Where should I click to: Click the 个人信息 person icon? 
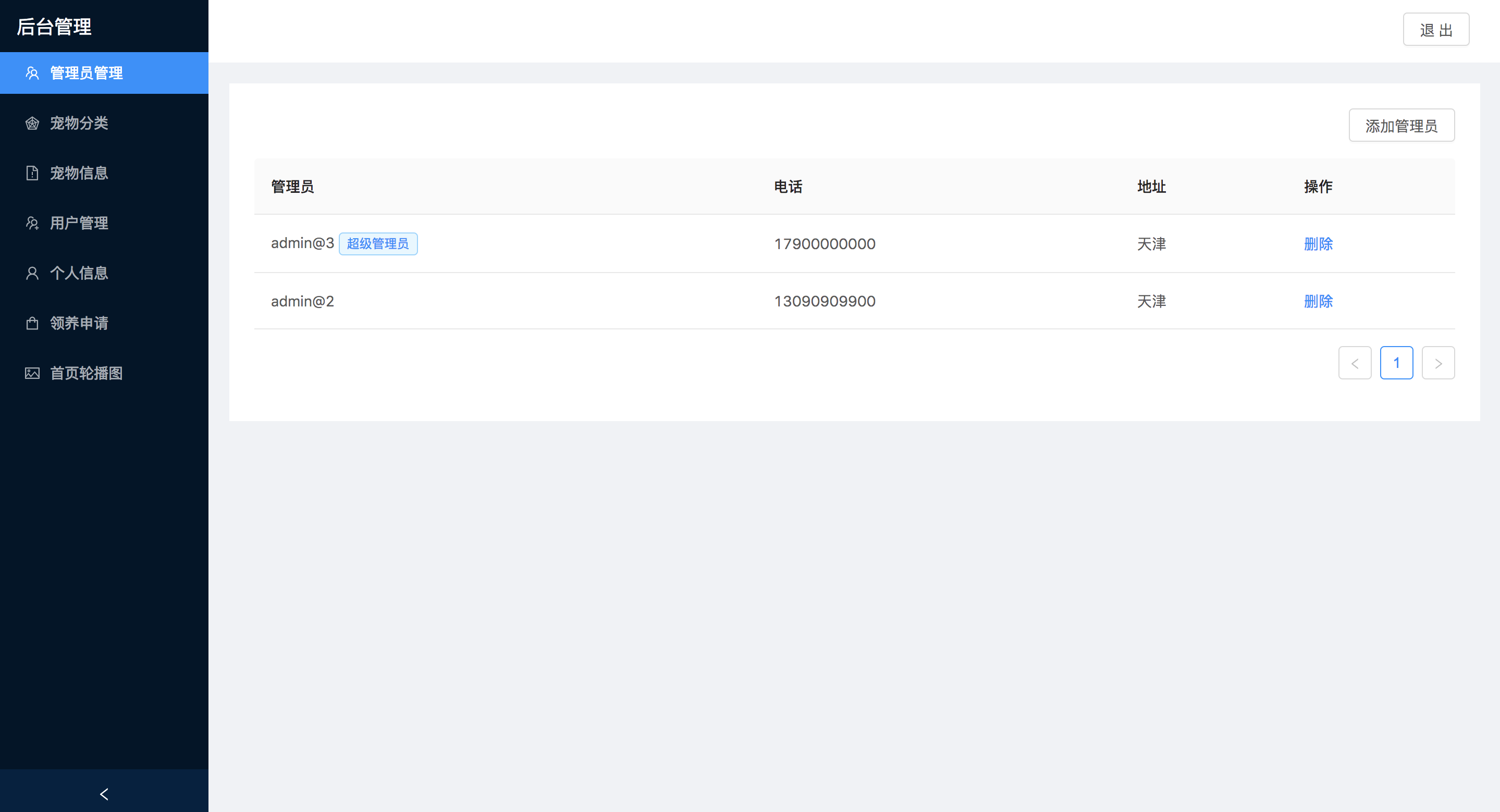(32, 273)
